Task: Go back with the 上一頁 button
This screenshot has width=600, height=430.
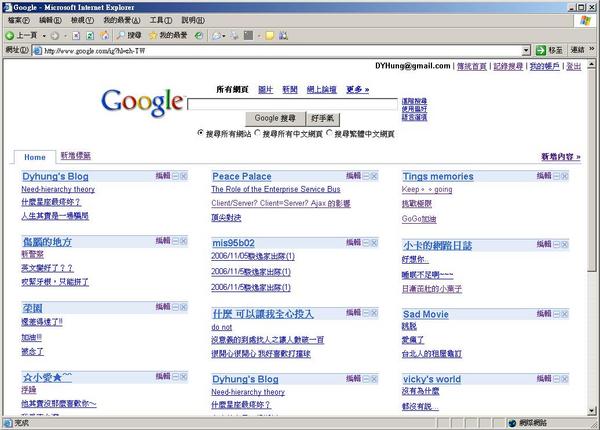Action: point(21,36)
